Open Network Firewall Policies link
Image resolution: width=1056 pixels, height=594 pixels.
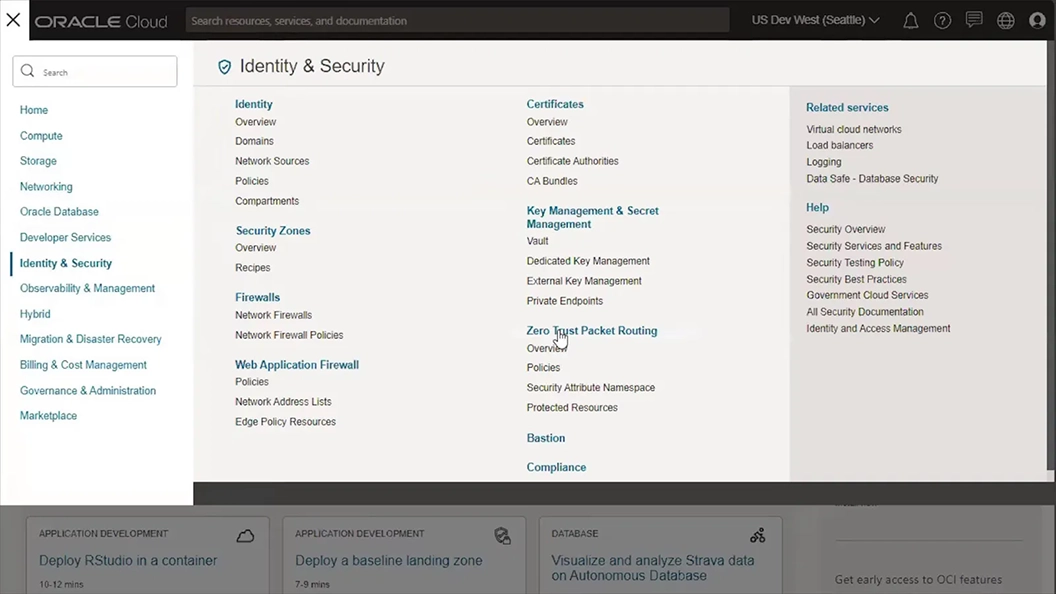pos(289,335)
